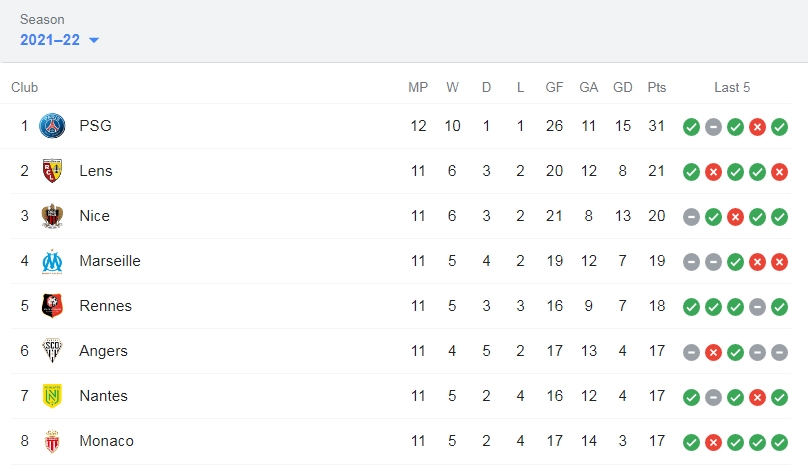Click the Last 5 column header
Viewport: 808px width, 468px height.
732,88
